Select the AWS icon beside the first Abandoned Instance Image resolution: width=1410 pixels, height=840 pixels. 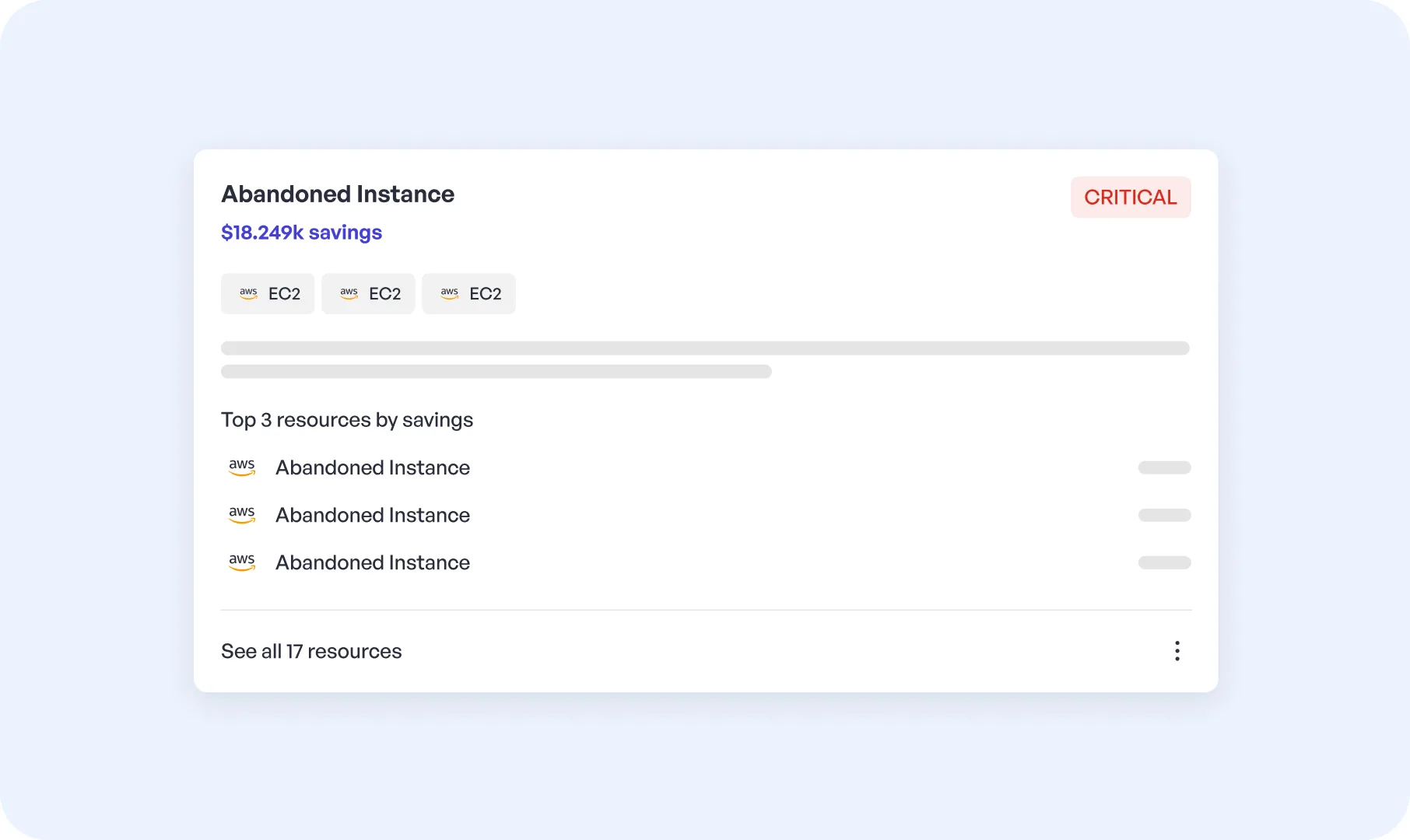click(242, 467)
